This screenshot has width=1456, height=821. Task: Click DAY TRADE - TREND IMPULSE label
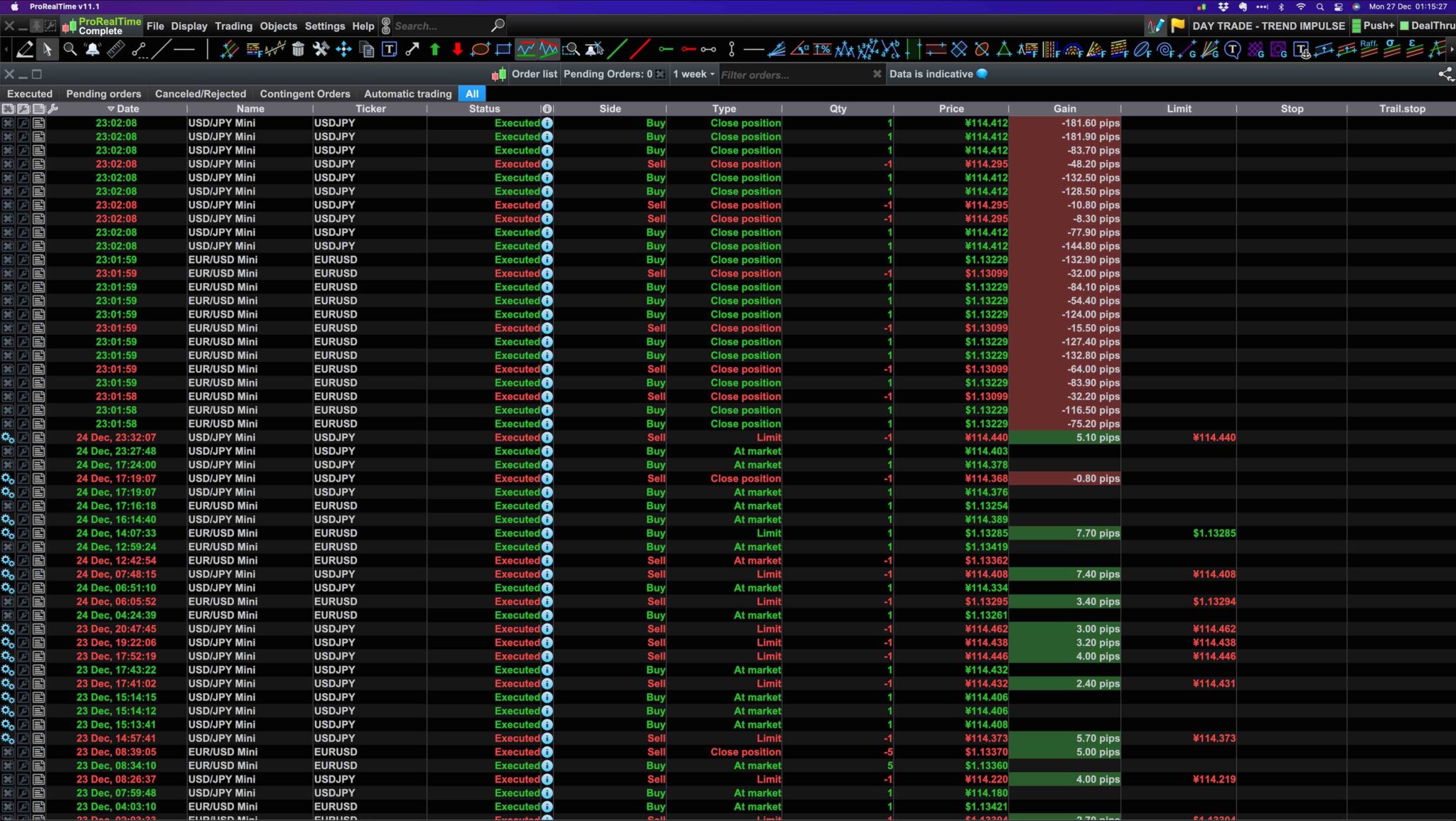tap(1268, 26)
